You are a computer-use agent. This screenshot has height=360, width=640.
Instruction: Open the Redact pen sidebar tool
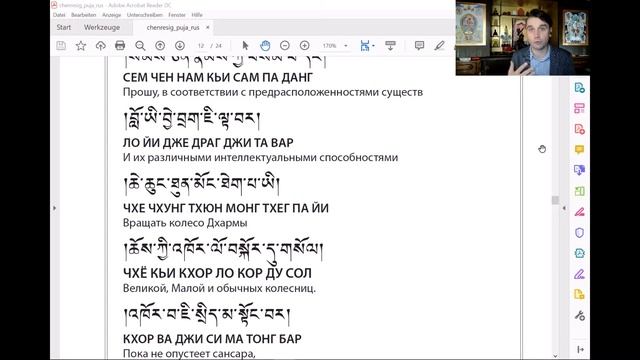(580, 212)
